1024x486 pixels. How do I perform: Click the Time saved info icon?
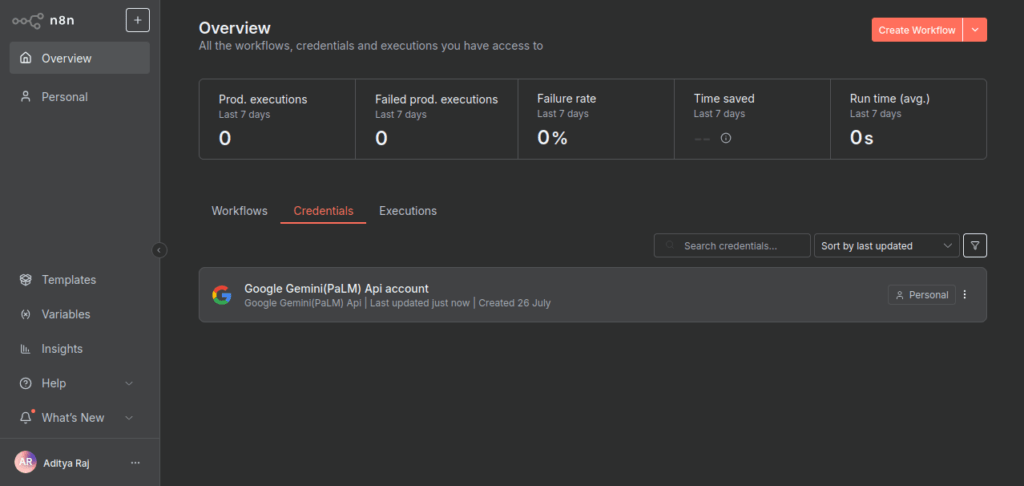[726, 139]
